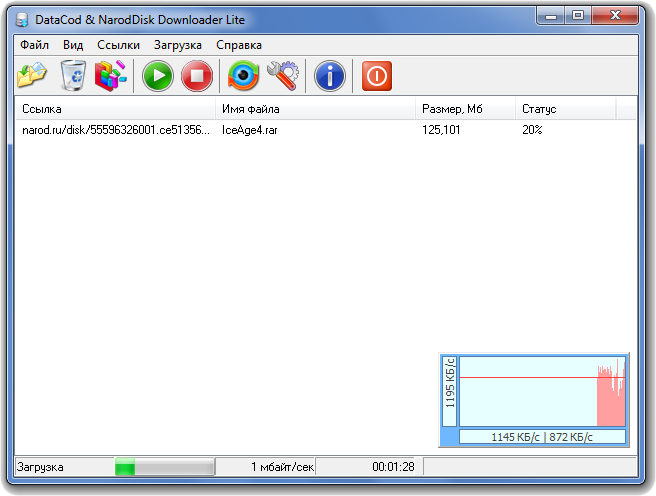
Task: Stop download with red stop button
Action: click(x=197, y=76)
